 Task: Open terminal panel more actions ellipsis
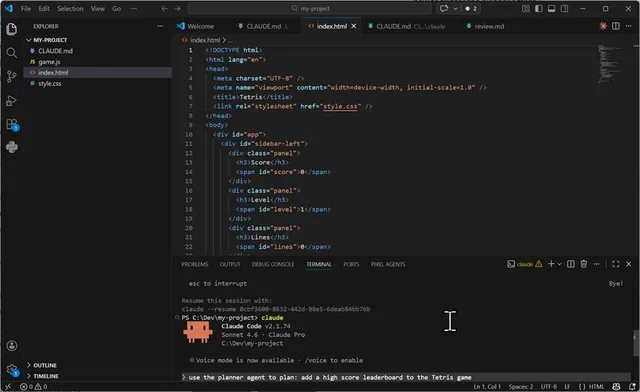click(596, 264)
